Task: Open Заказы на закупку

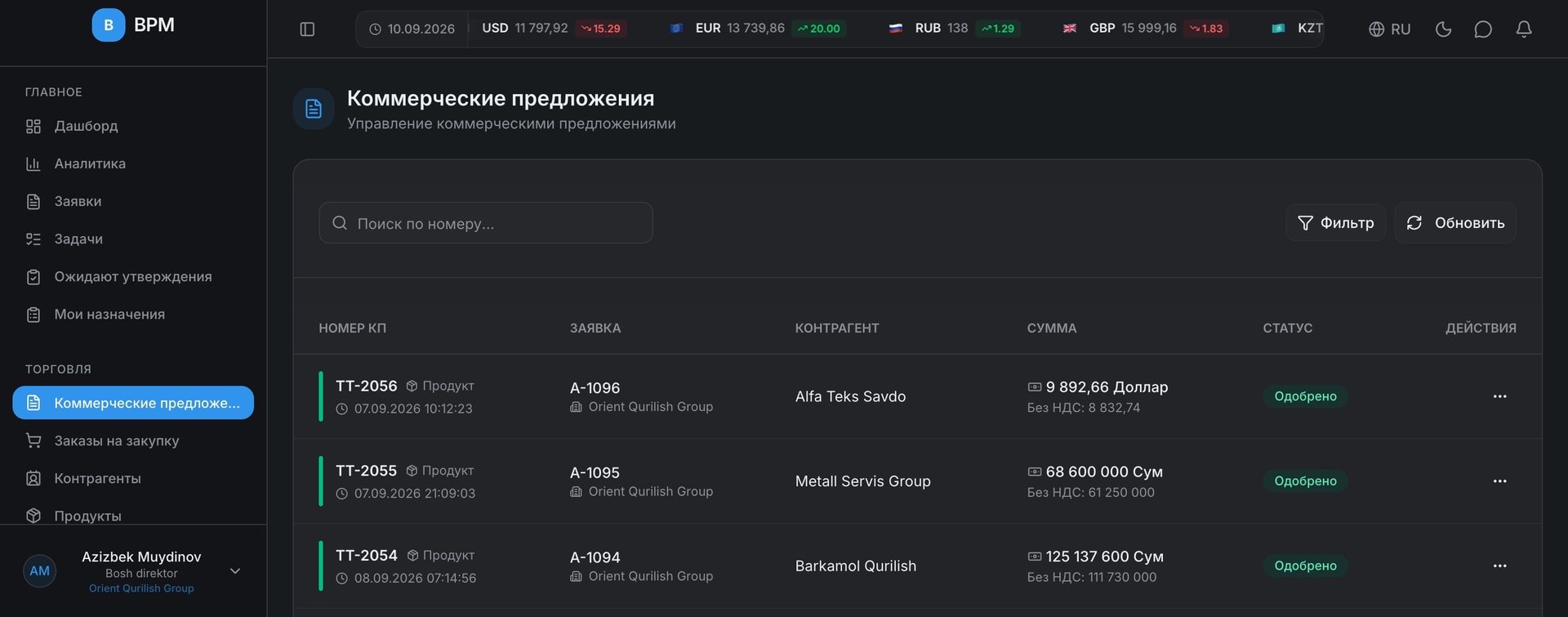Action: (x=133, y=440)
